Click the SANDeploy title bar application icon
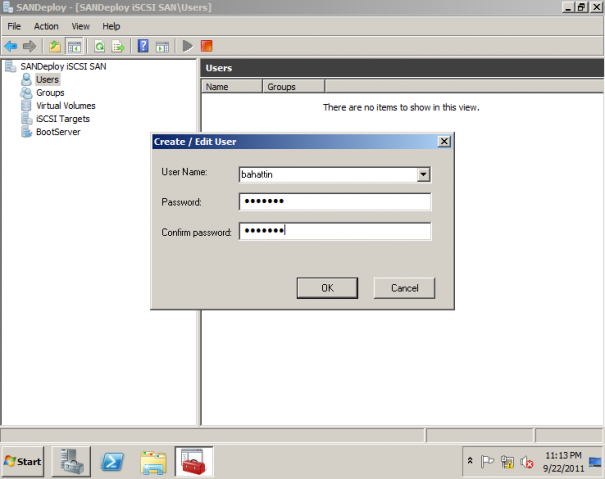 [x=8, y=7]
